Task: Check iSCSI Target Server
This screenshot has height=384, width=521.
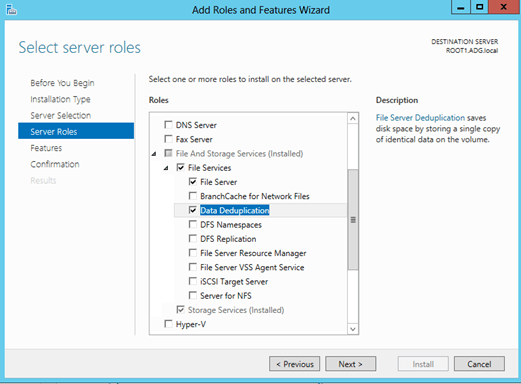Action: (x=193, y=281)
